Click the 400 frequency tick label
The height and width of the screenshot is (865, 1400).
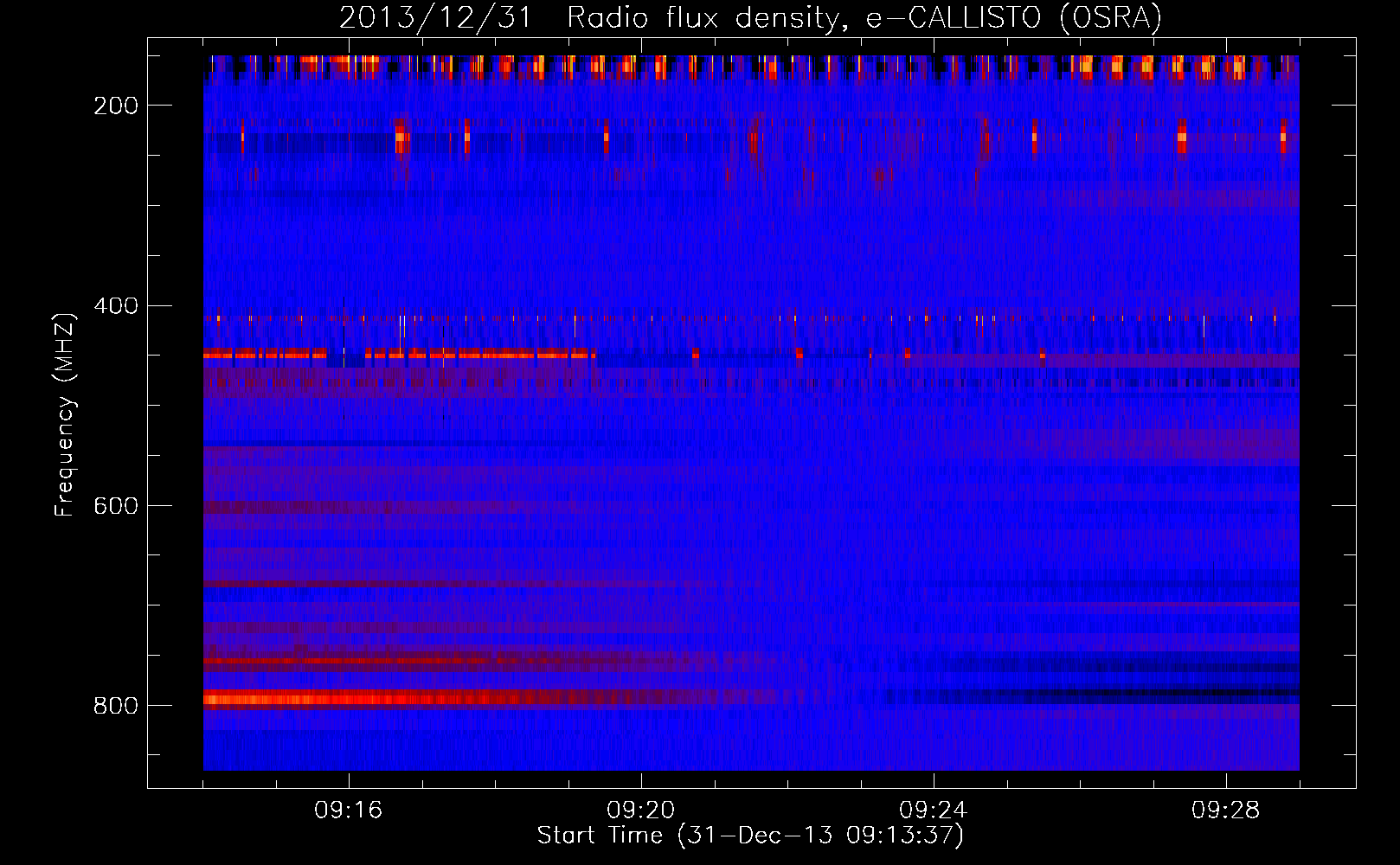click(115, 306)
